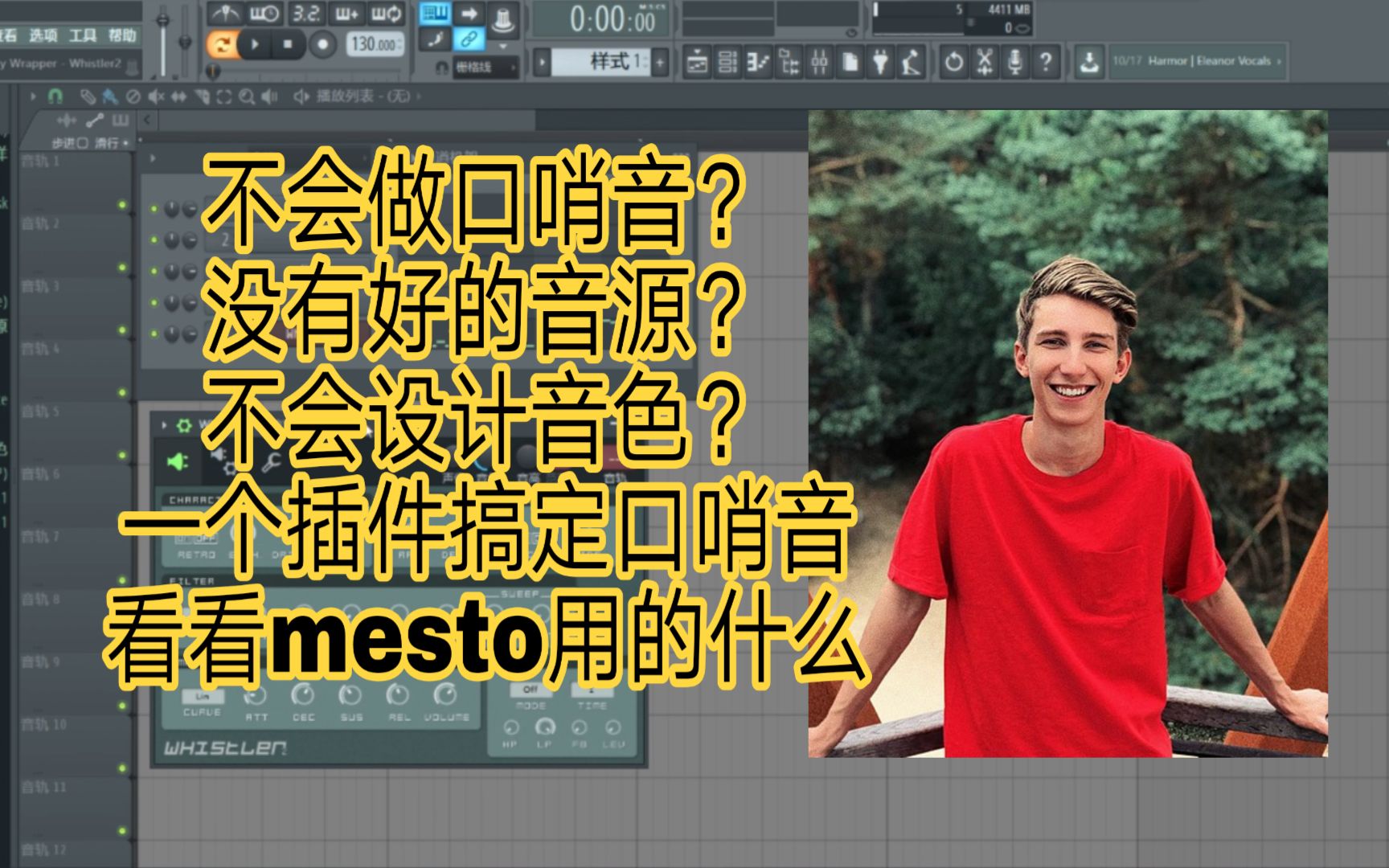This screenshot has width=1389, height=868.
Task: Open the Harmor | Eleanor Vocals news item
Action: point(1197,61)
